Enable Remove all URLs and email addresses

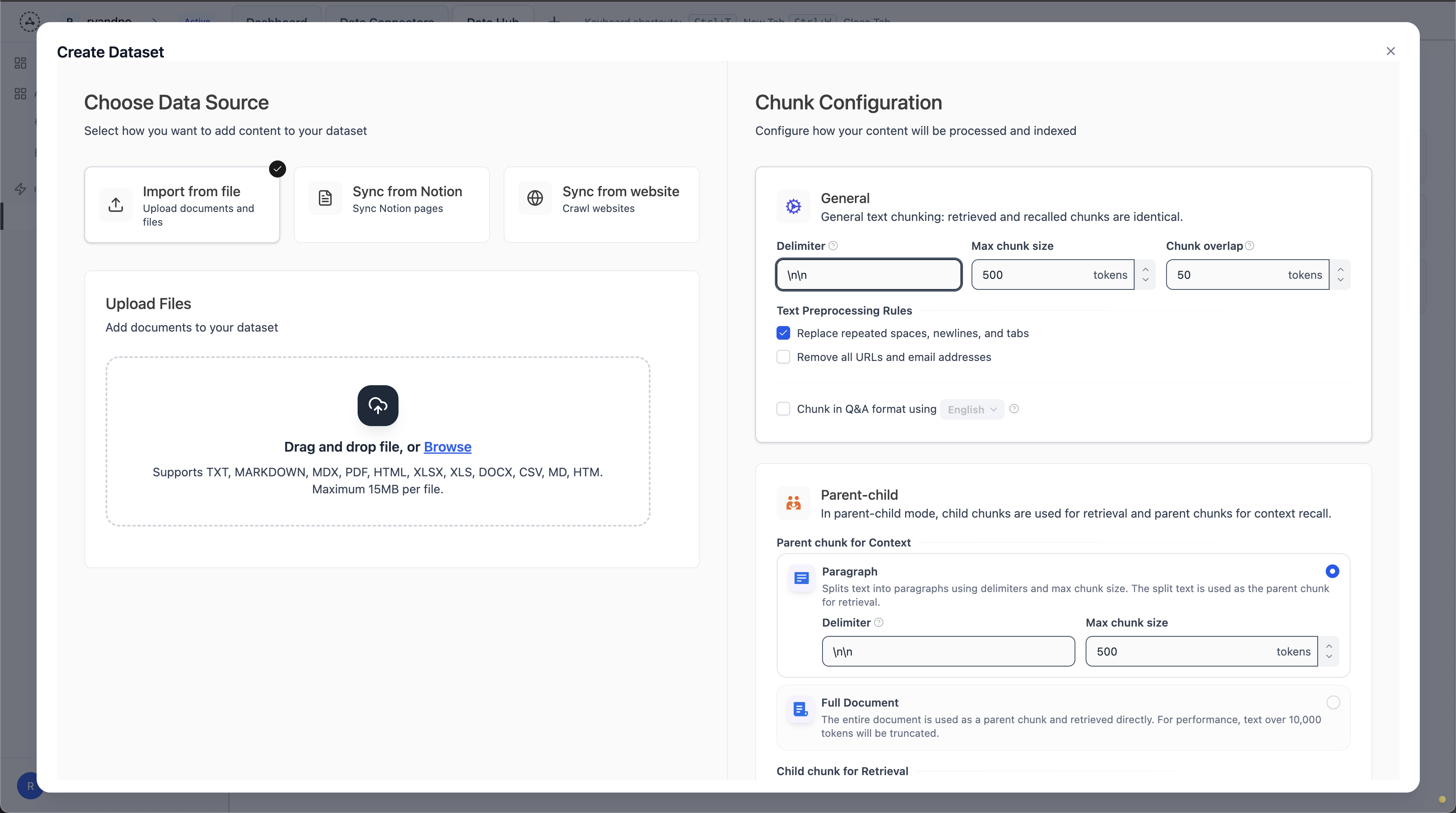pyautogui.click(x=783, y=357)
